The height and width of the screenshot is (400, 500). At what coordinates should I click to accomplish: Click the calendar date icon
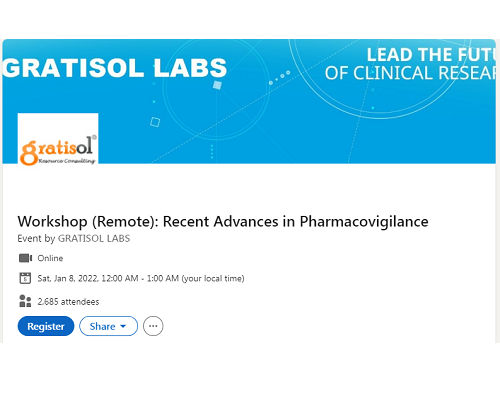pyautogui.click(x=25, y=278)
